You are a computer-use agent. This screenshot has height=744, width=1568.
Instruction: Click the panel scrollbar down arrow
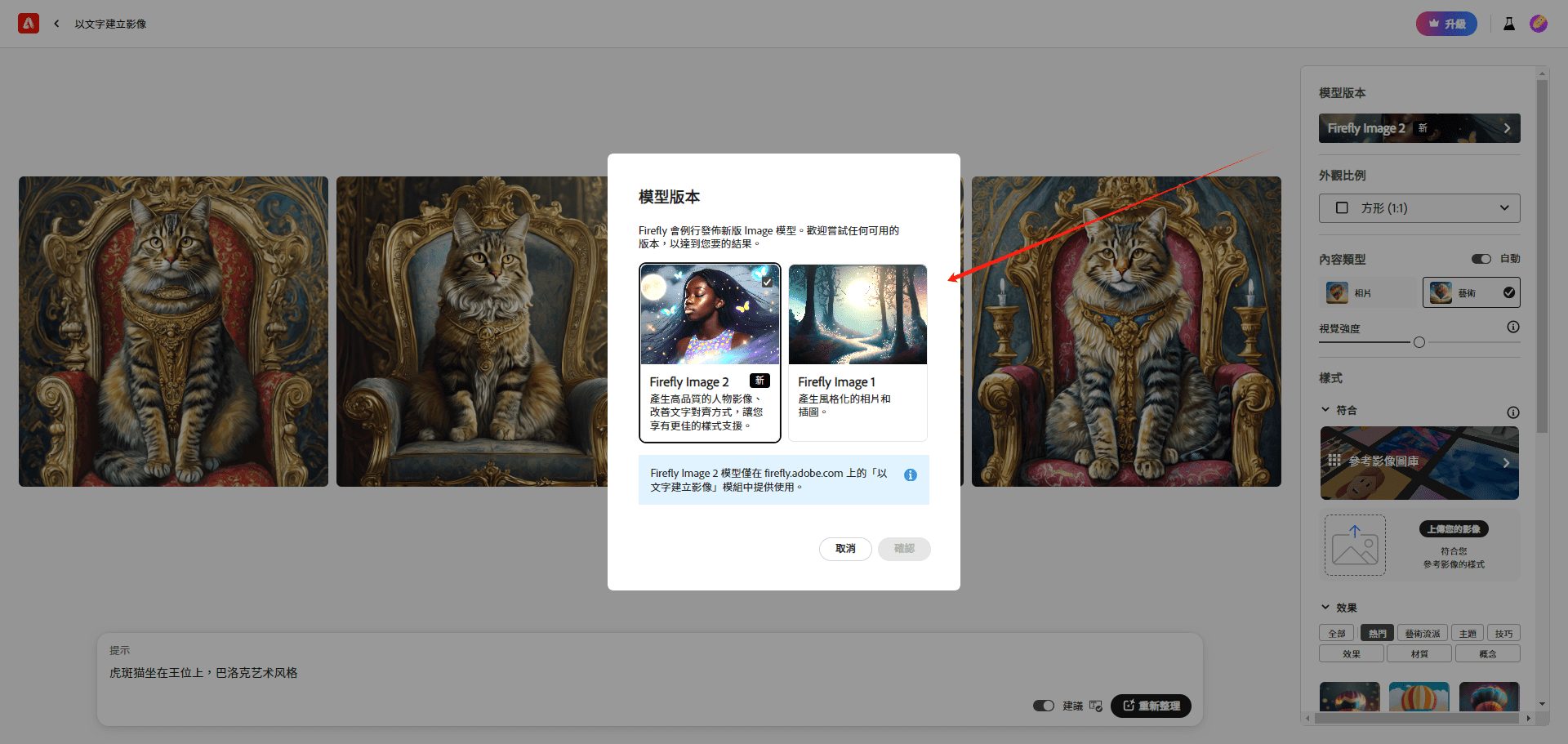click(1542, 703)
